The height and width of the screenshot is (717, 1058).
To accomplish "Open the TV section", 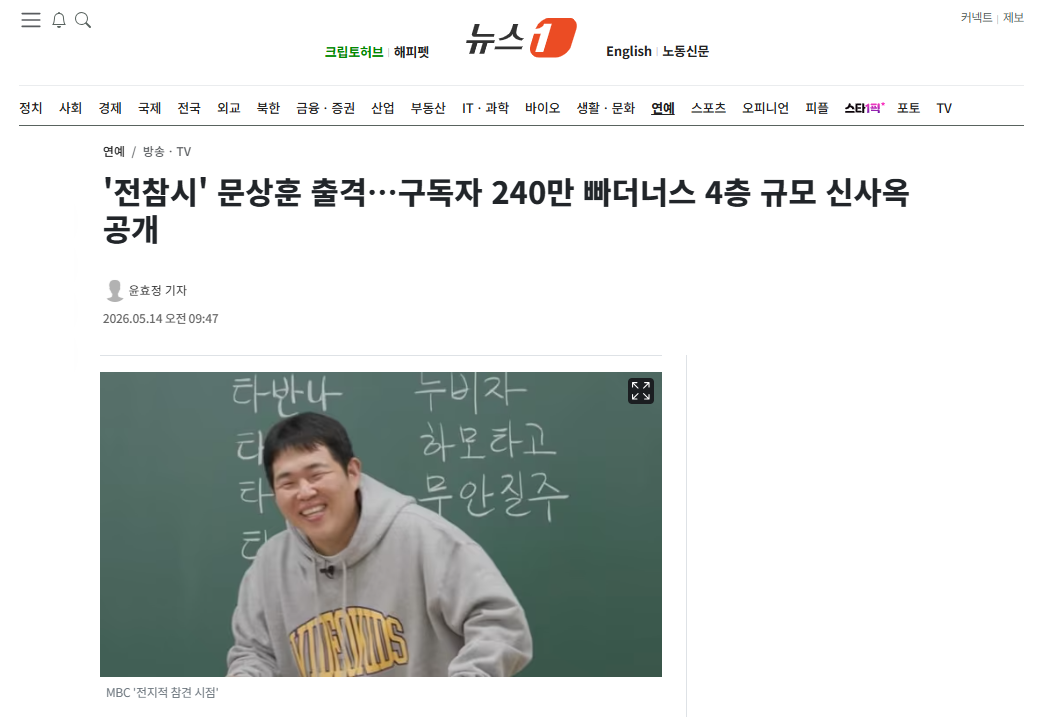I will (944, 108).
